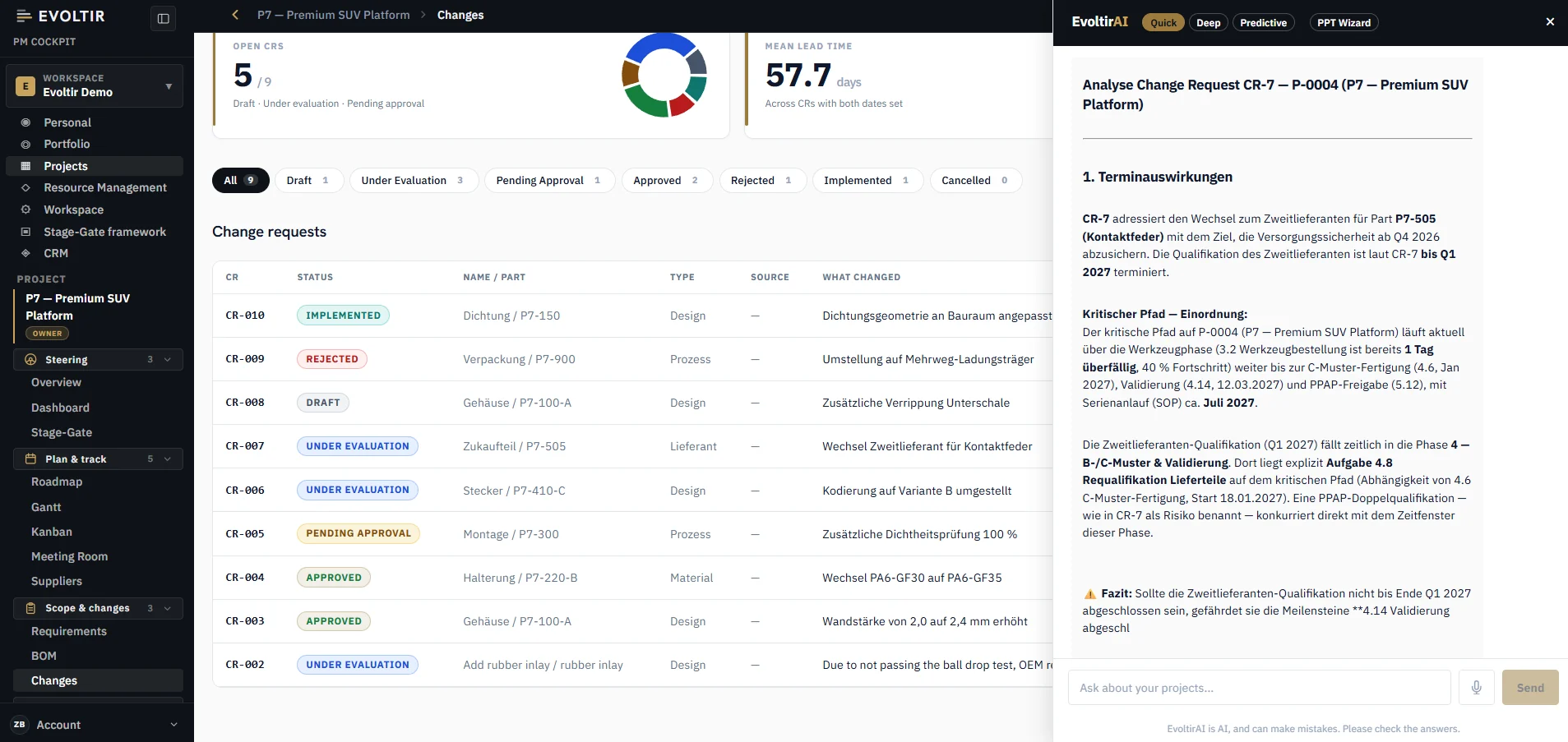Filter by Rejected status
This screenshot has height=742, width=1568.
tap(762, 181)
